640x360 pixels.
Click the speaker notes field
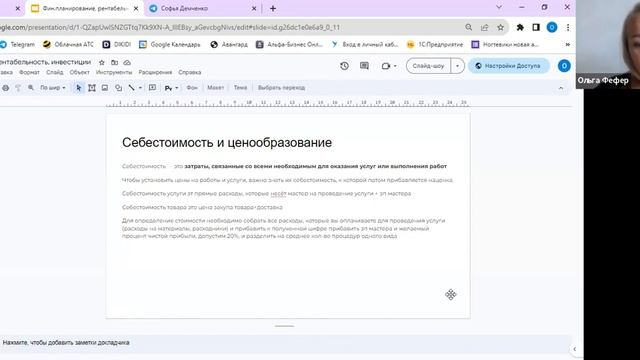tap(286, 342)
